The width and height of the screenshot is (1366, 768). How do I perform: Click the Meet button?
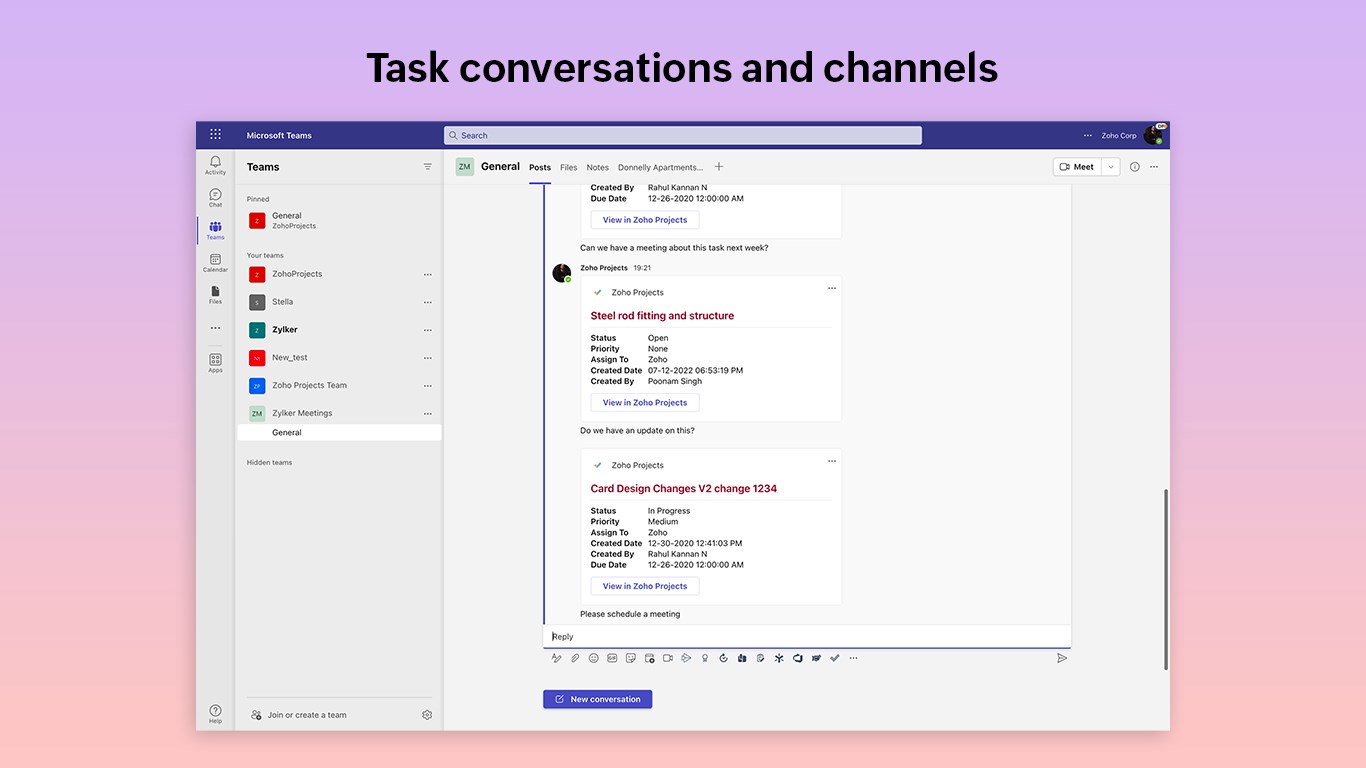click(1077, 167)
